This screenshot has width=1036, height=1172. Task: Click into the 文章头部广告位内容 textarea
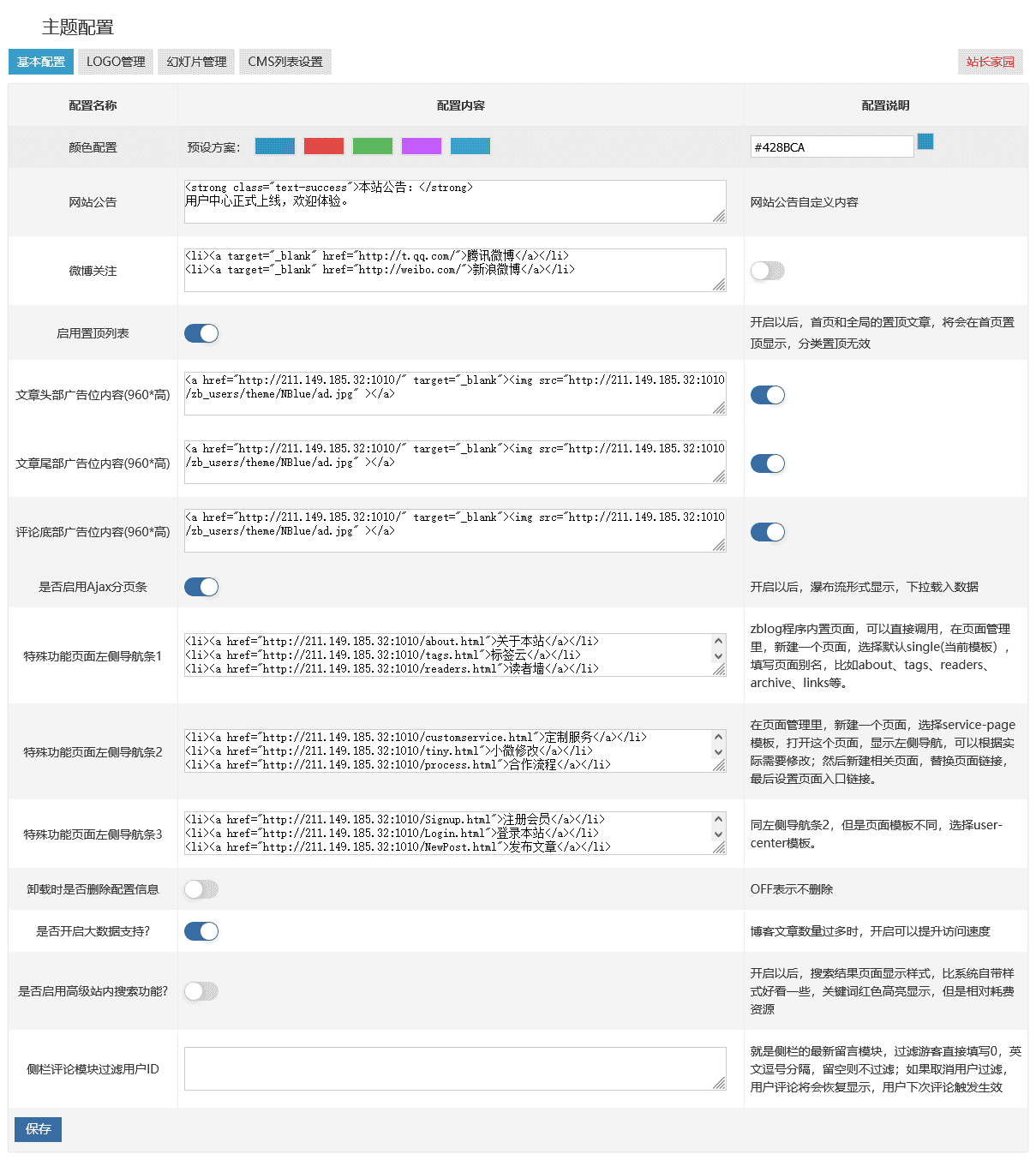(x=455, y=394)
